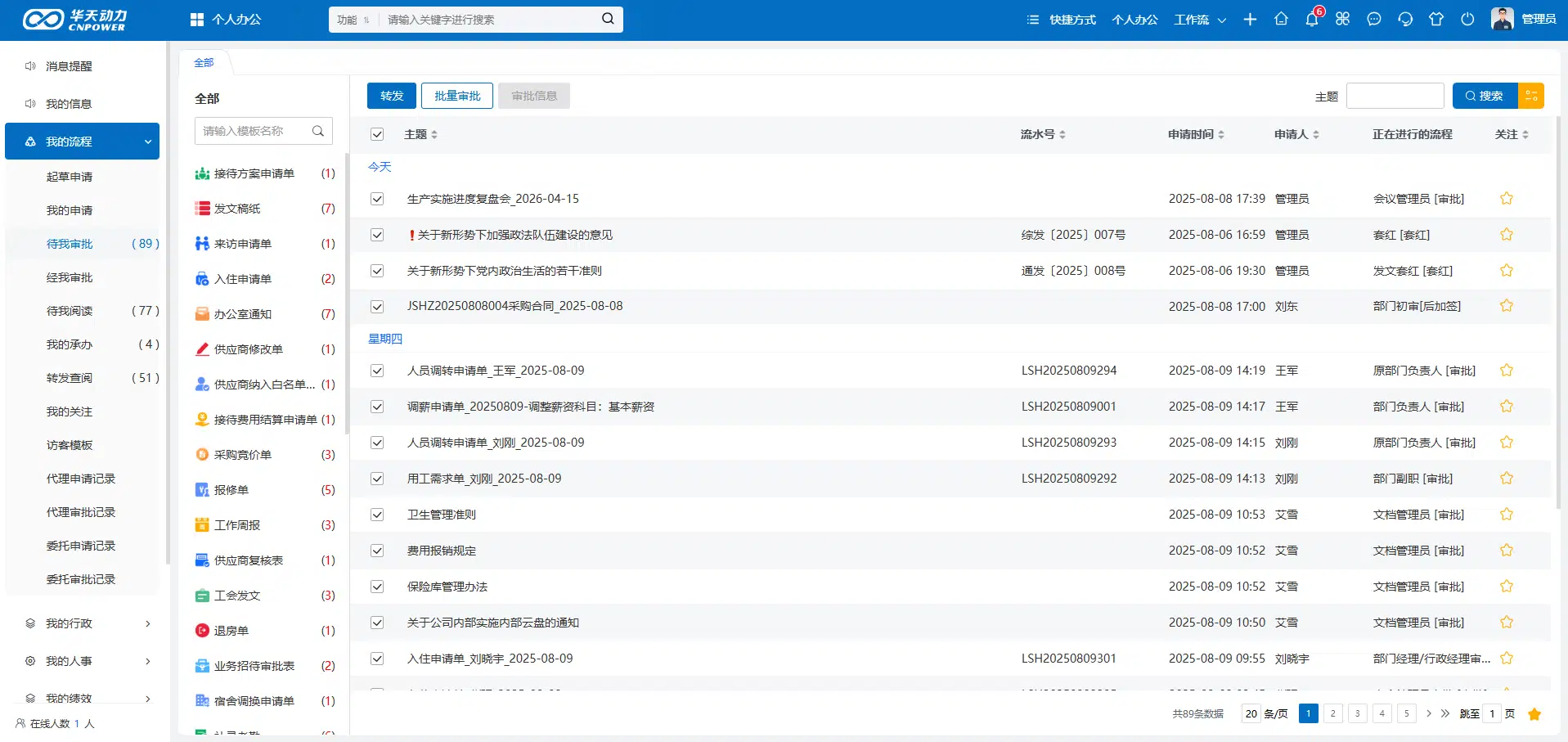
Task: Select 工作周报 template icon
Action: tap(202, 525)
